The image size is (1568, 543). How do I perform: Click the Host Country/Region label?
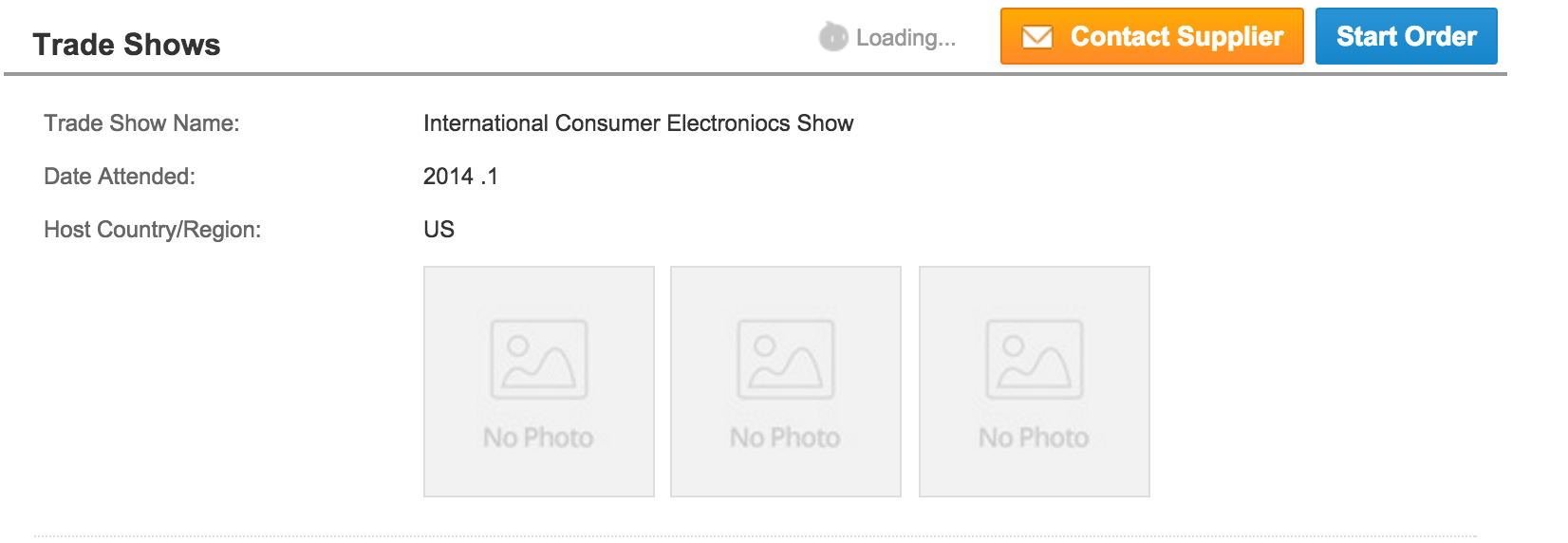tap(152, 230)
